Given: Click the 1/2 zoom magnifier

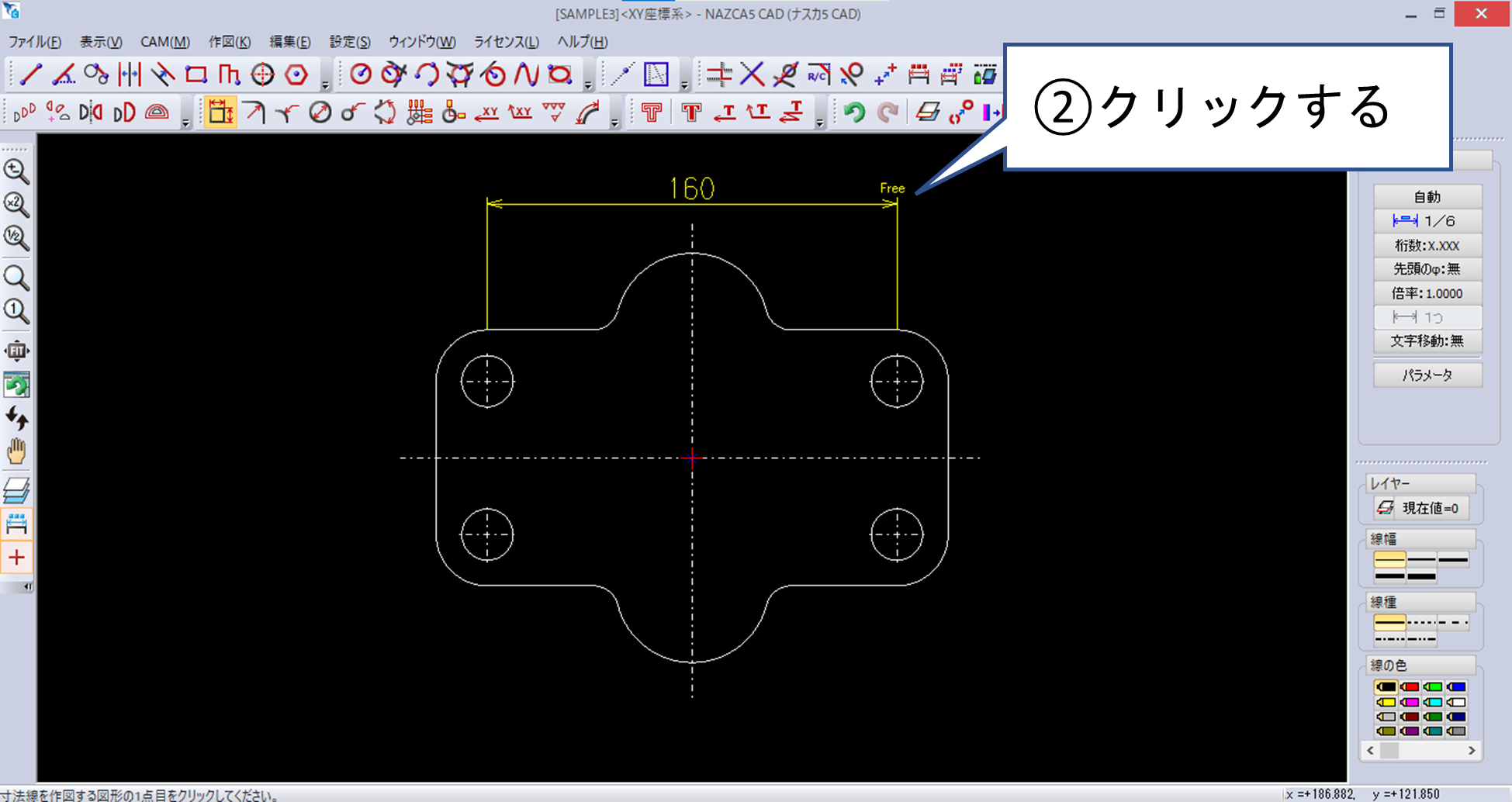Looking at the screenshot, I should [x=16, y=238].
